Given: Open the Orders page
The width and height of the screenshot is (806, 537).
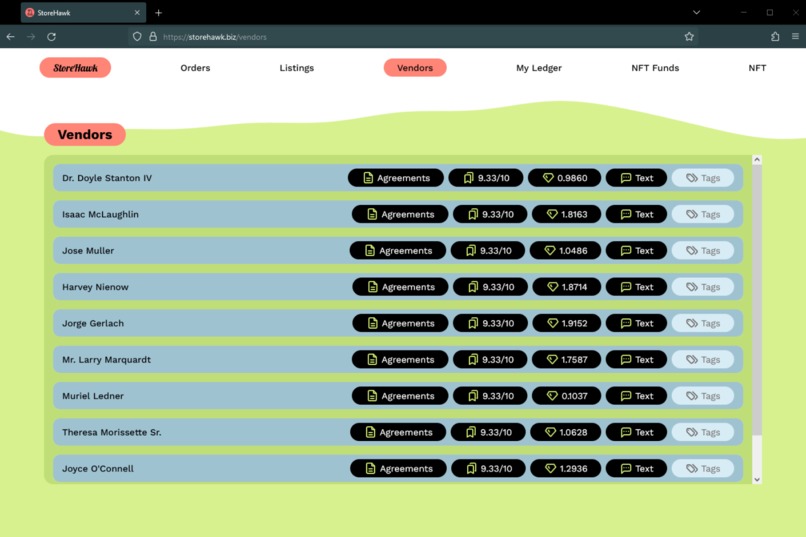Looking at the screenshot, I should coord(195,68).
